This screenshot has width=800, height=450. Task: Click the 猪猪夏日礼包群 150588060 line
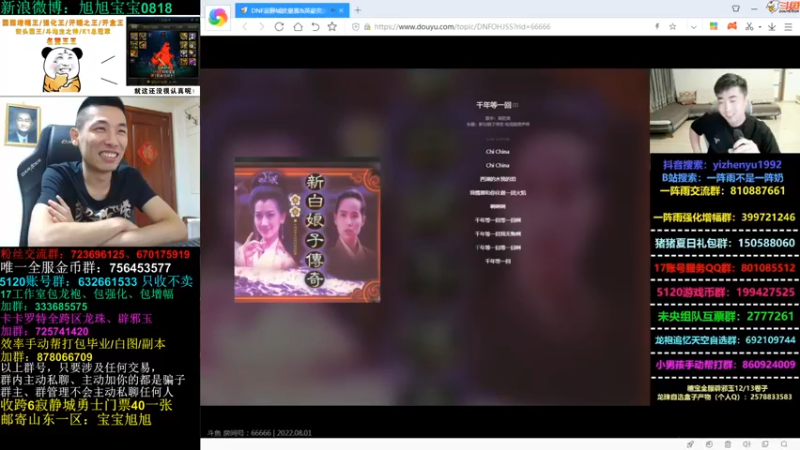(x=725, y=243)
